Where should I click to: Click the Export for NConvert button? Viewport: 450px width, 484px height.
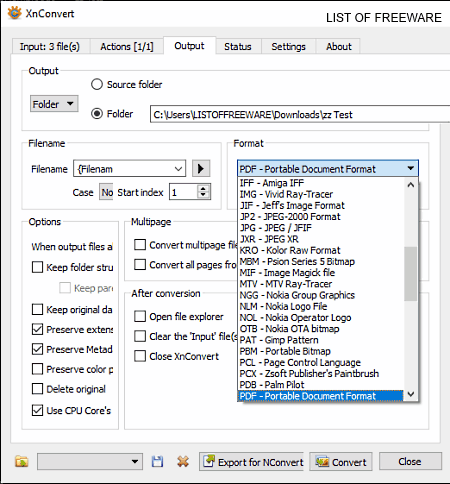(x=252, y=462)
